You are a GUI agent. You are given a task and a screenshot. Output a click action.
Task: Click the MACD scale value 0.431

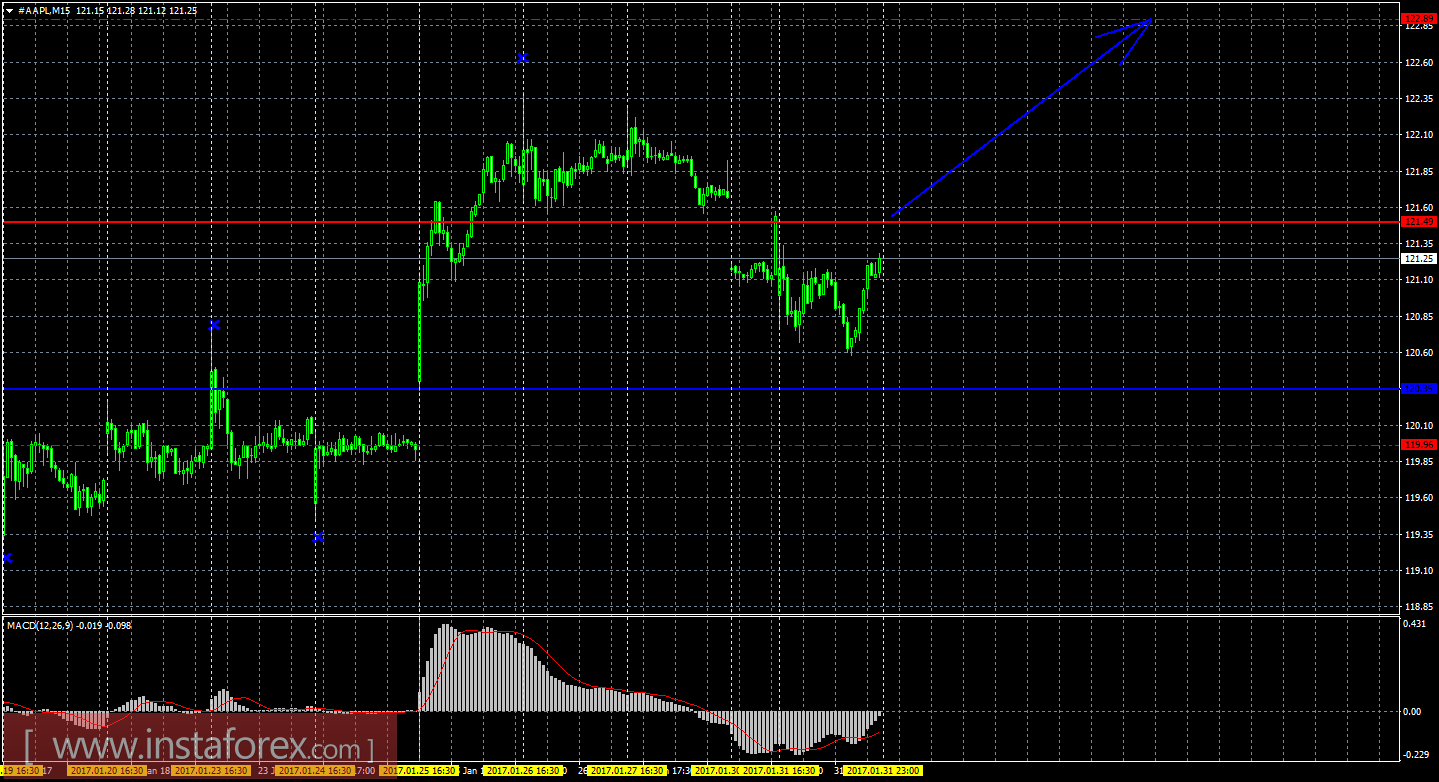(1415, 624)
